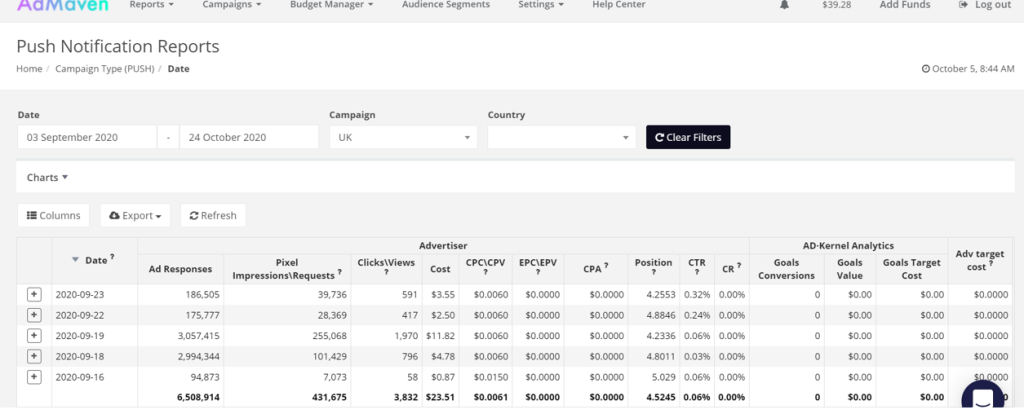Select total cost $23.51
Screen dimensions: 1024x414
coord(440,396)
